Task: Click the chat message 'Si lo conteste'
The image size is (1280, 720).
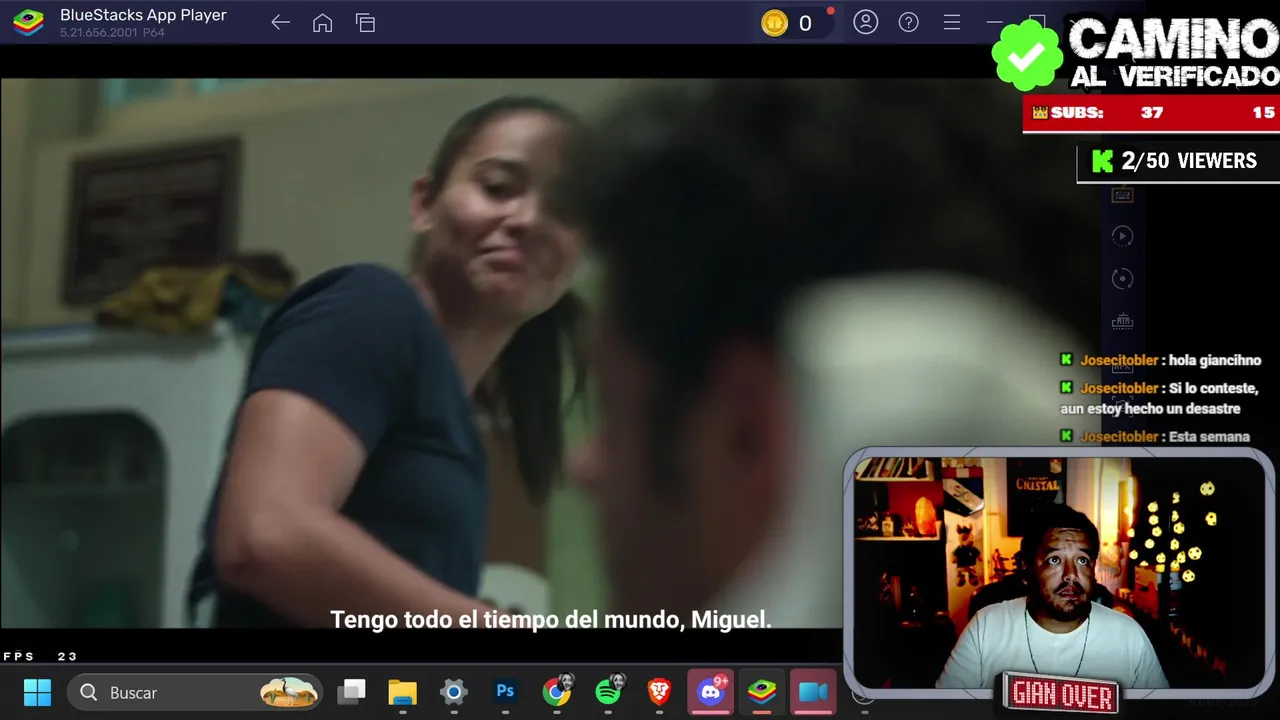Action: click(x=1213, y=388)
